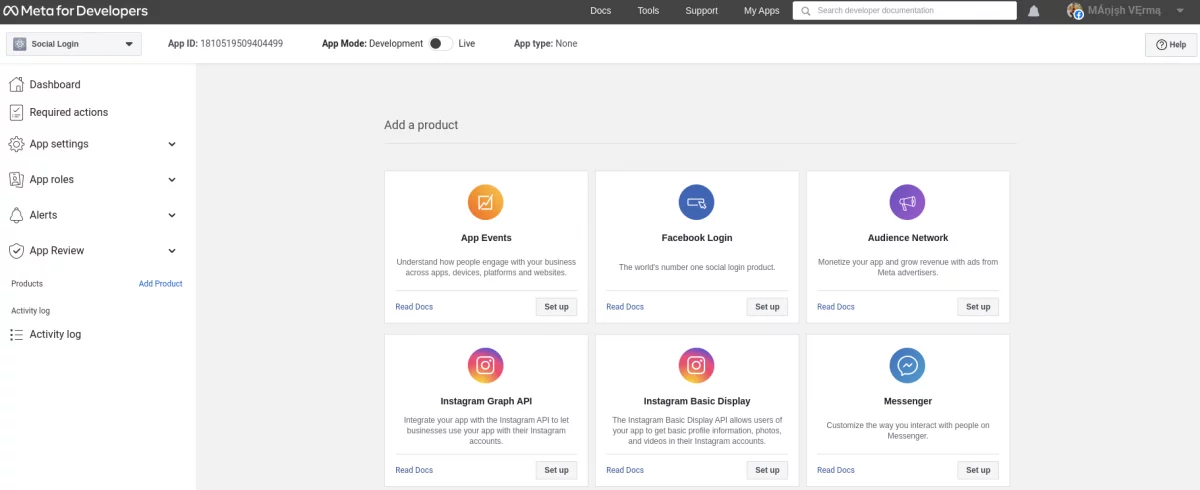Click the Instagram Basic Display card title
This screenshot has height=490, width=1200.
(x=697, y=401)
